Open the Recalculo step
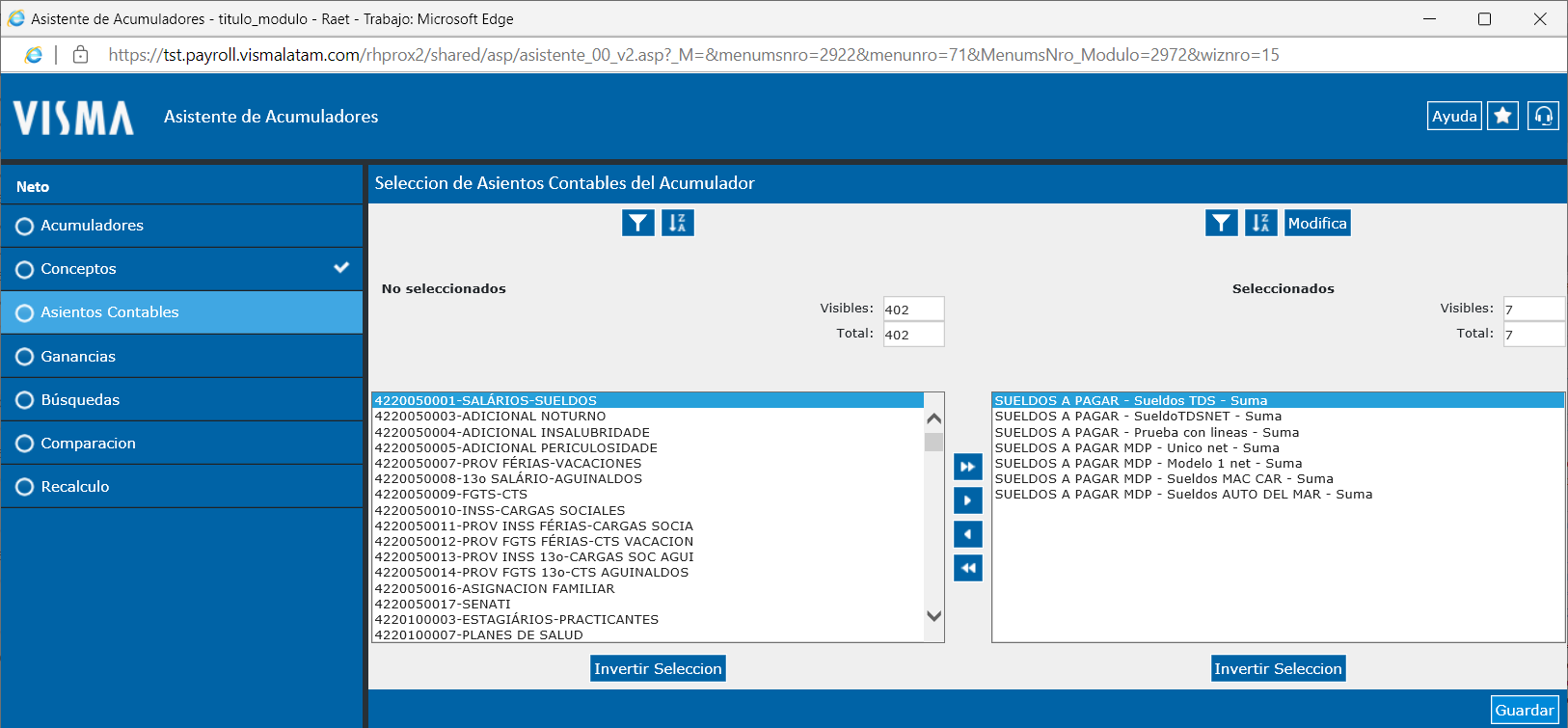The width and height of the screenshot is (1568, 728). (x=182, y=487)
